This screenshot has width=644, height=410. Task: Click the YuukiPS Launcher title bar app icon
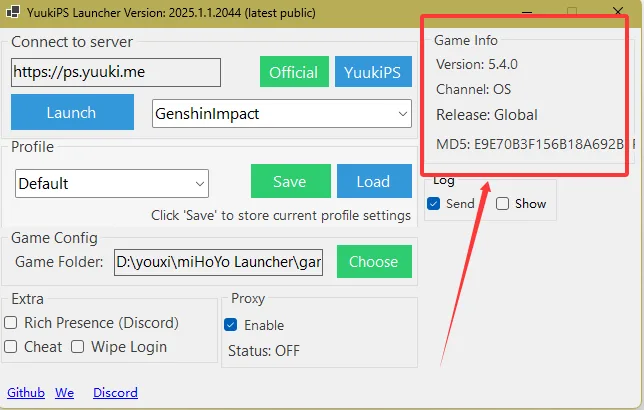pyautogui.click(x=13, y=12)
